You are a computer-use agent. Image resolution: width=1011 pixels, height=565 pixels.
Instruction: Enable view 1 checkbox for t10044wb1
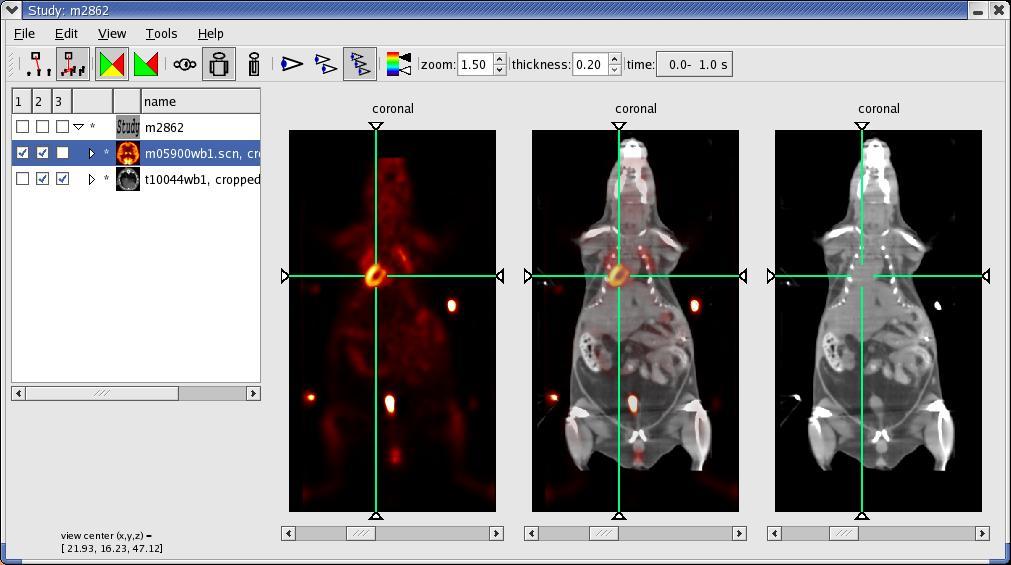23,179
